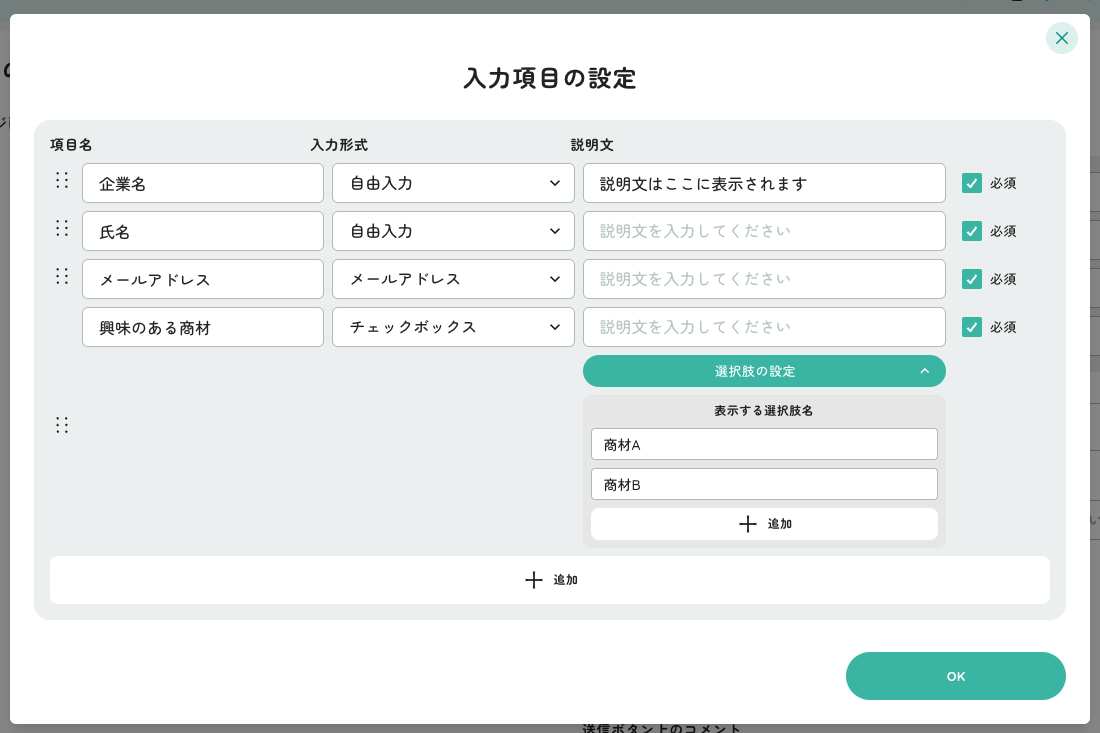Confirm settings with the OK button
1100x733 pixels.
click(x=955, y=676)
